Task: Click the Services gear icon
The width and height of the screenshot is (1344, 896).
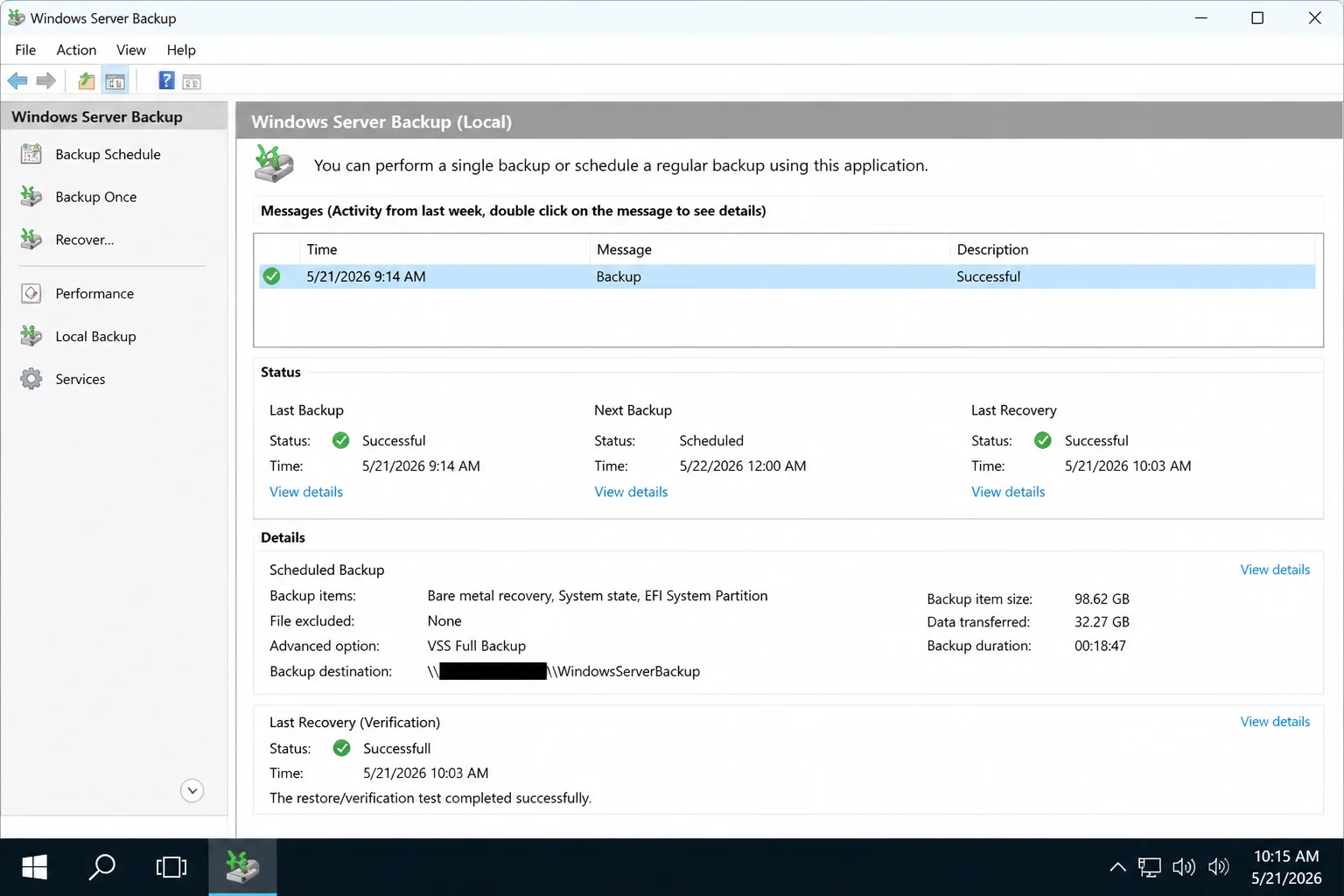Action: [x=31, y=379]
